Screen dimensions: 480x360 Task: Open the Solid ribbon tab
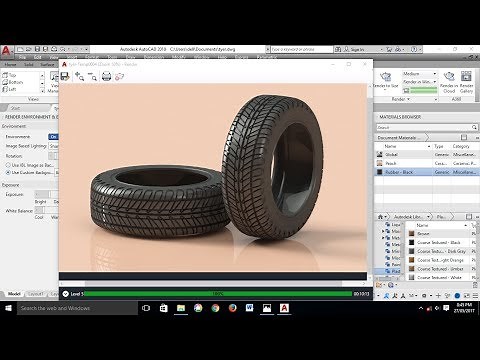29,64
